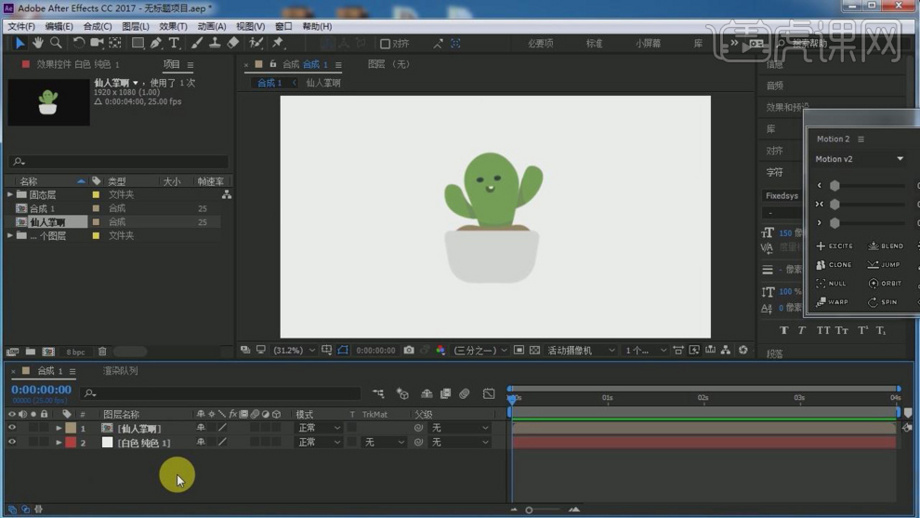Activate the Puppet Pin tool

(x=278, y=43)
